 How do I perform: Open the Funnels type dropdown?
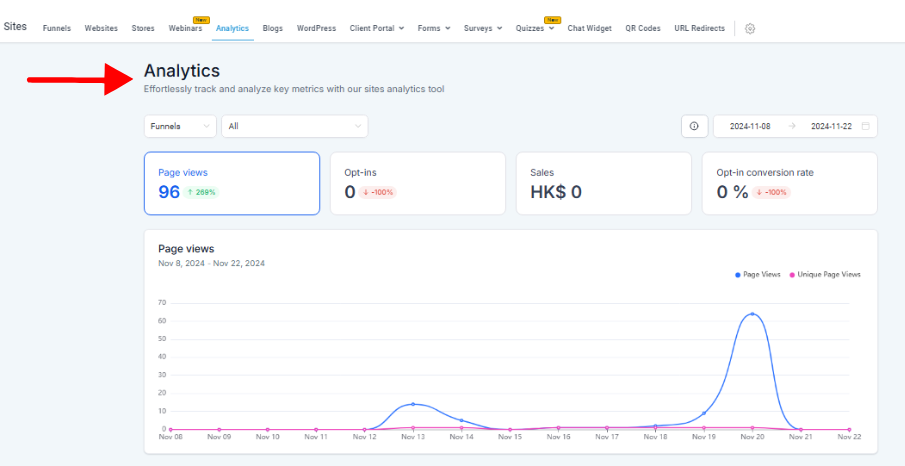pyautogui.click(x=180, y=126)
